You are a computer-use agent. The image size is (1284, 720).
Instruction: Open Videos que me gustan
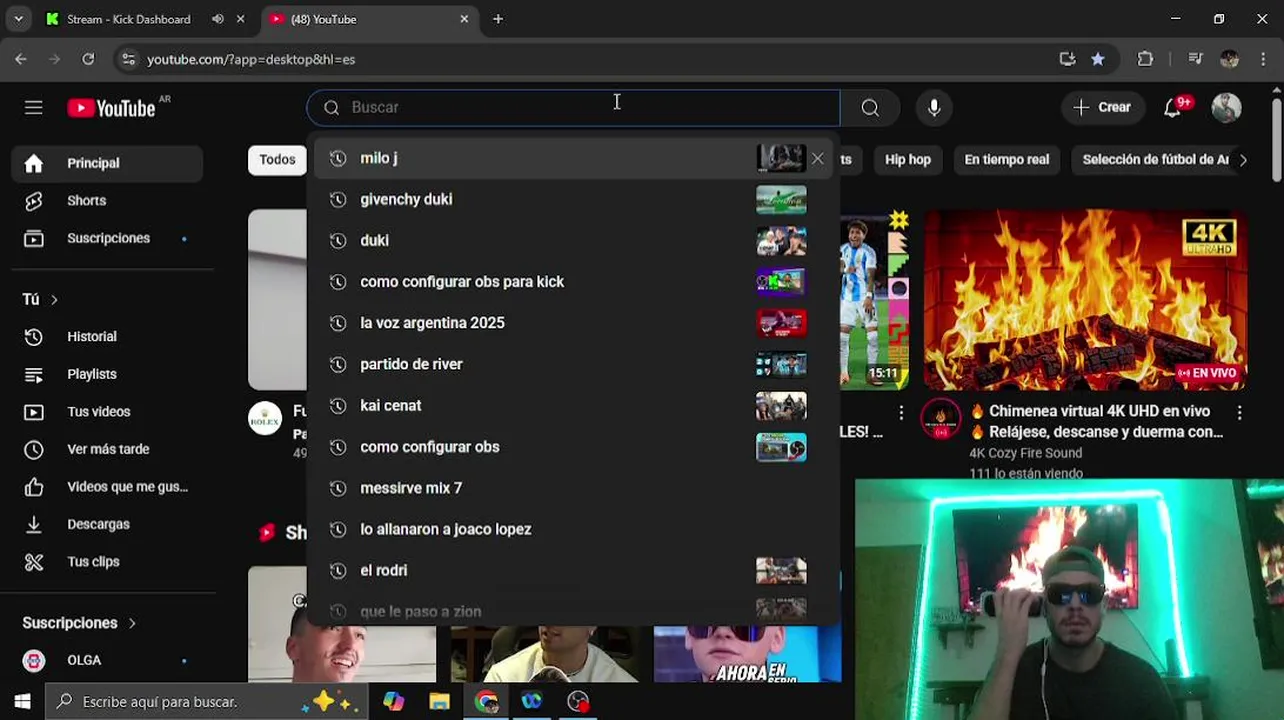[107, 487]
